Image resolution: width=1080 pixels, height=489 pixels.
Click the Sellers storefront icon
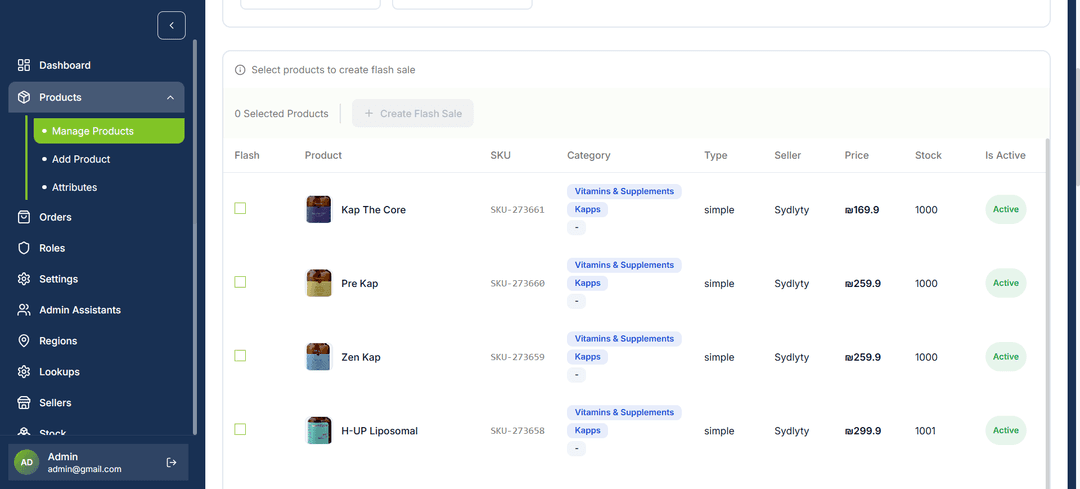click(x=24, y=403)
